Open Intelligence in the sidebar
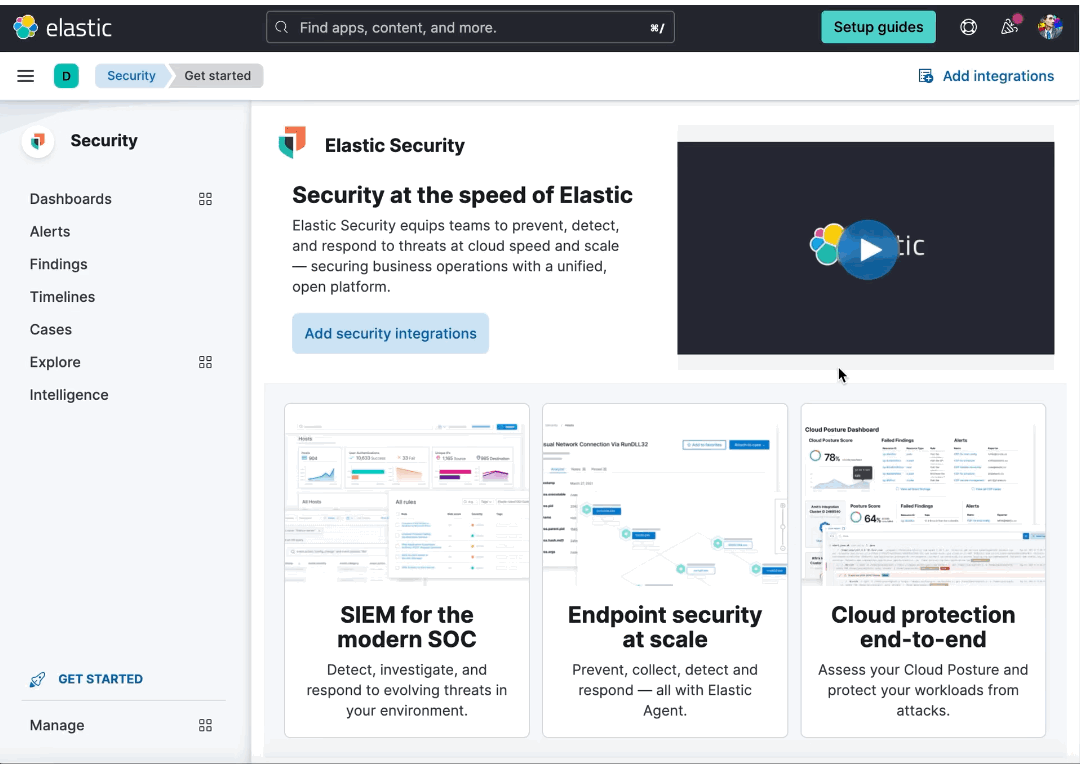The width and height of the screenshot is (1080, 770). (69, 395)
